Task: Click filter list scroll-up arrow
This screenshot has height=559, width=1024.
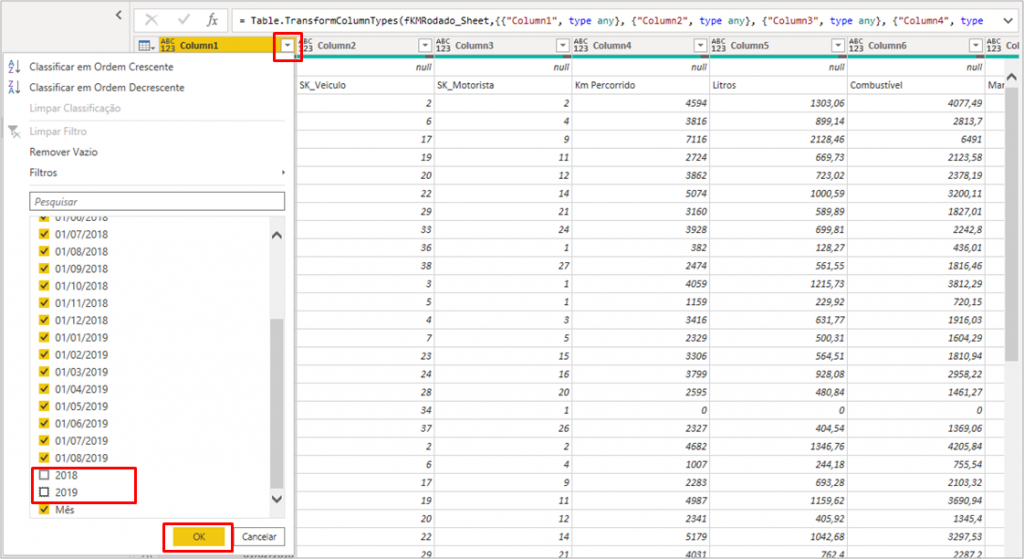Action: (x=277, y=235)
